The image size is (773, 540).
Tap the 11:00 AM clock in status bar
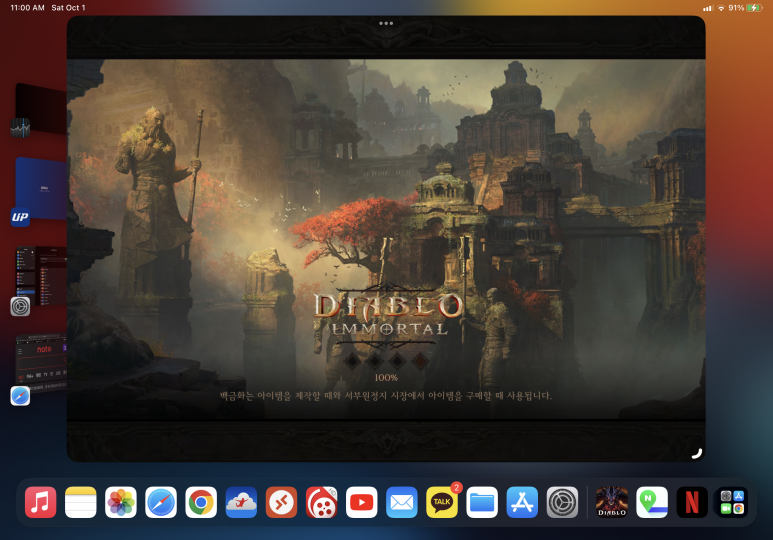(x=27, y=8)
